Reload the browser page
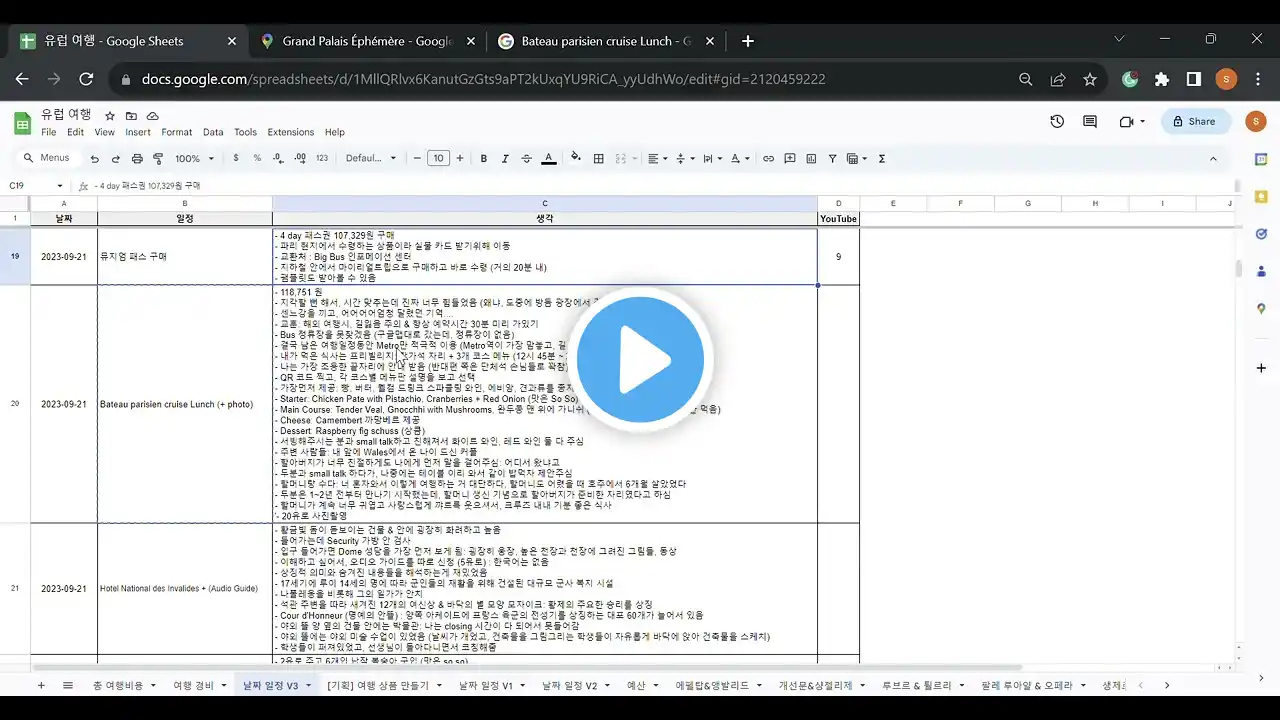1280x720 pixels. tap(86, 79)
